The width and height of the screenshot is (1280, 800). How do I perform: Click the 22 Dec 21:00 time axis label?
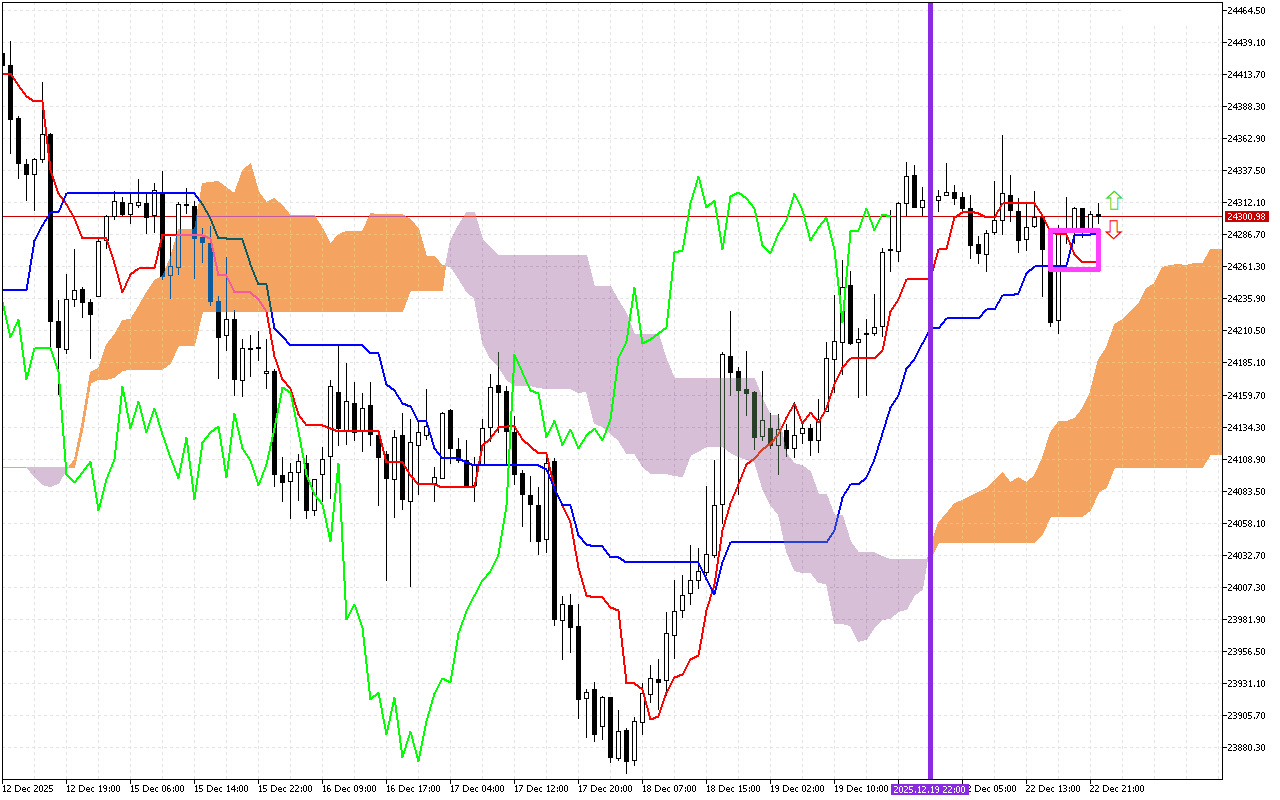tap(1116, 789)
